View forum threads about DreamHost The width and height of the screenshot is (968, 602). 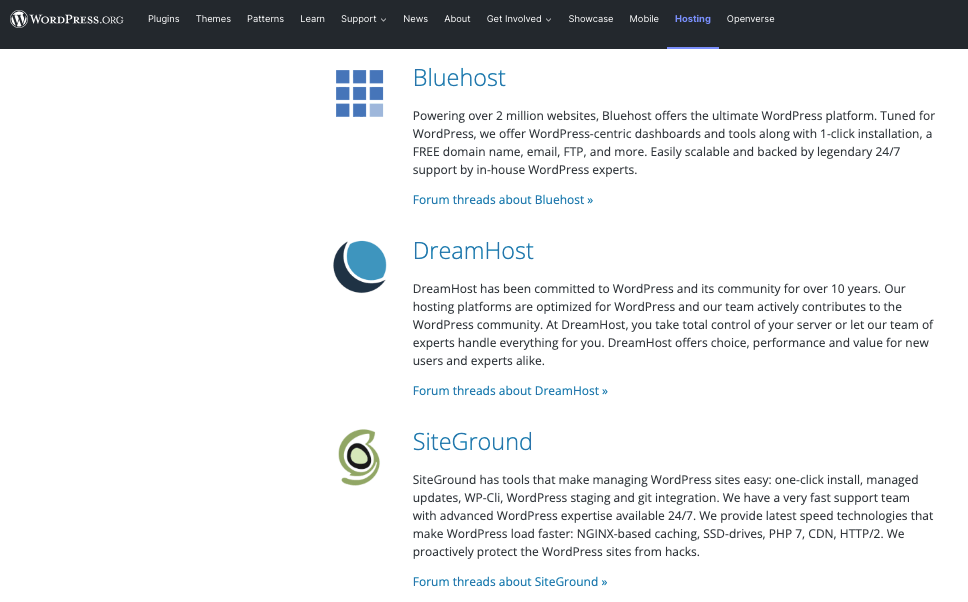(x=510, y=391)
